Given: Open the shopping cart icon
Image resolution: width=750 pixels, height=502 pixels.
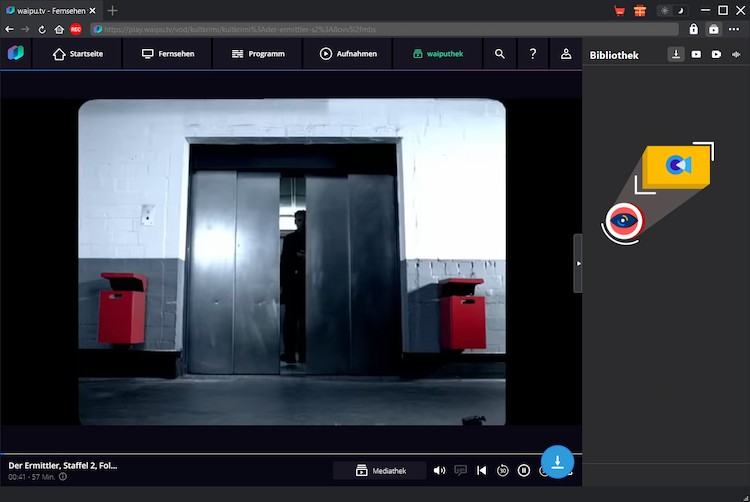Looking at the screenshot, I should tap(619, 11).
